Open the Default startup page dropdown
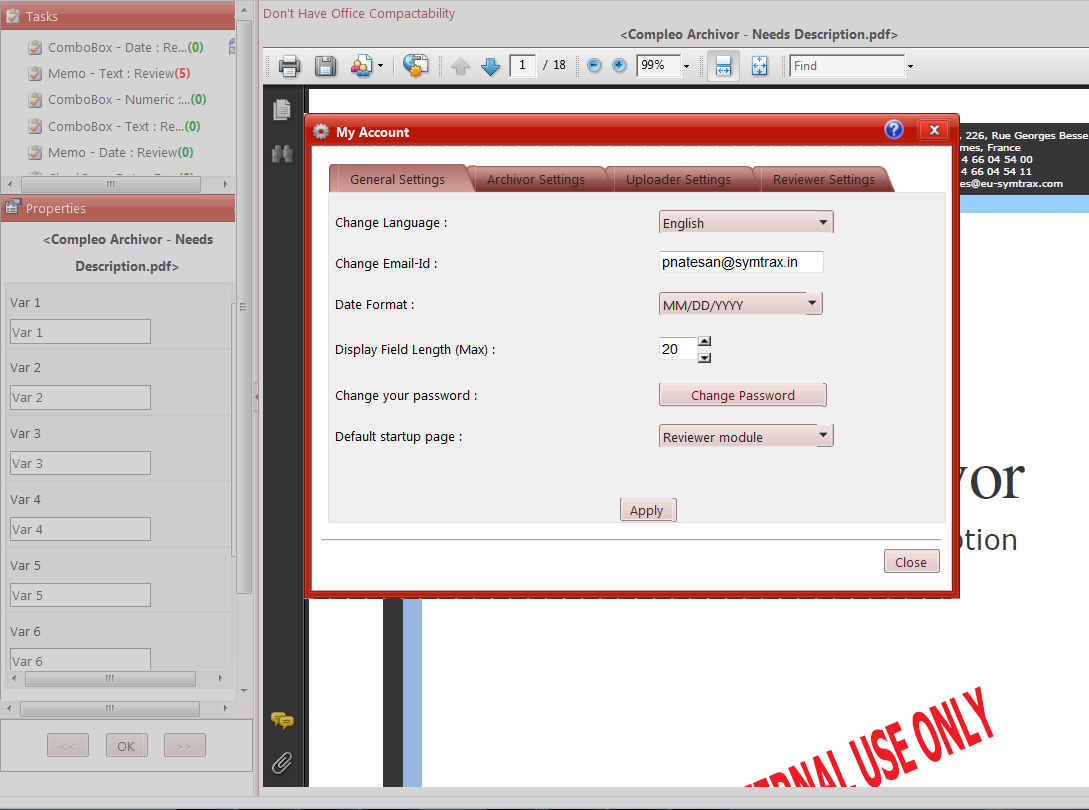Screen dimensions: 1089x810 [x=746, y=436]
